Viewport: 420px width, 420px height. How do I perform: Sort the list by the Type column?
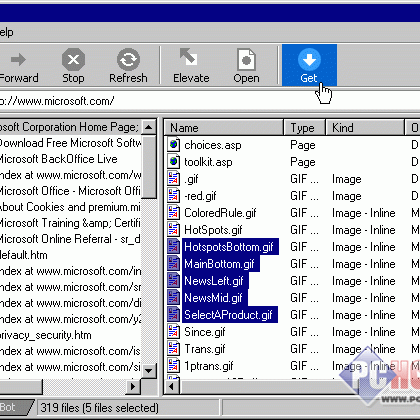click(304, 128)
